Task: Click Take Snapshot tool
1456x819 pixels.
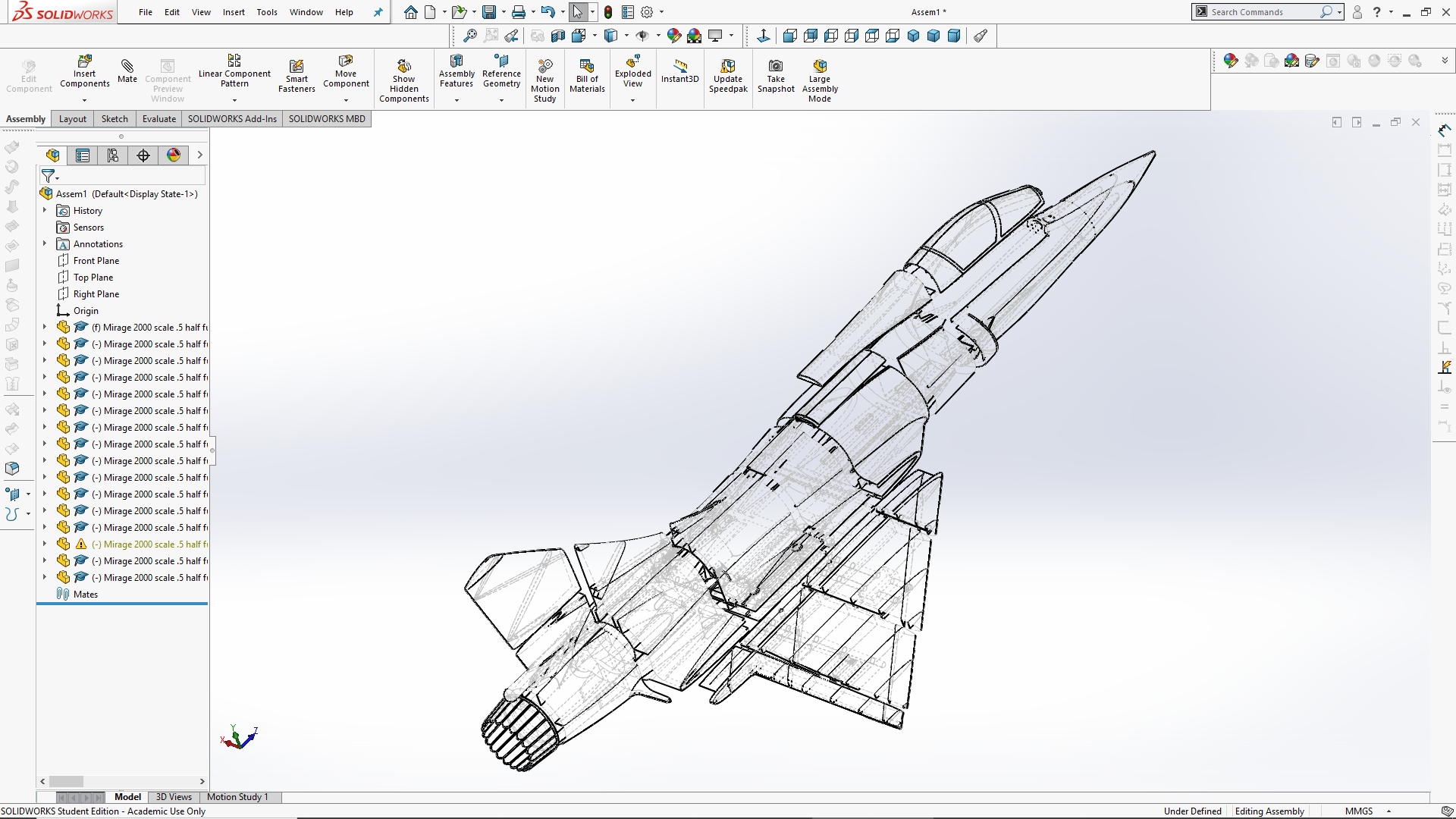Action: [776, 76]
